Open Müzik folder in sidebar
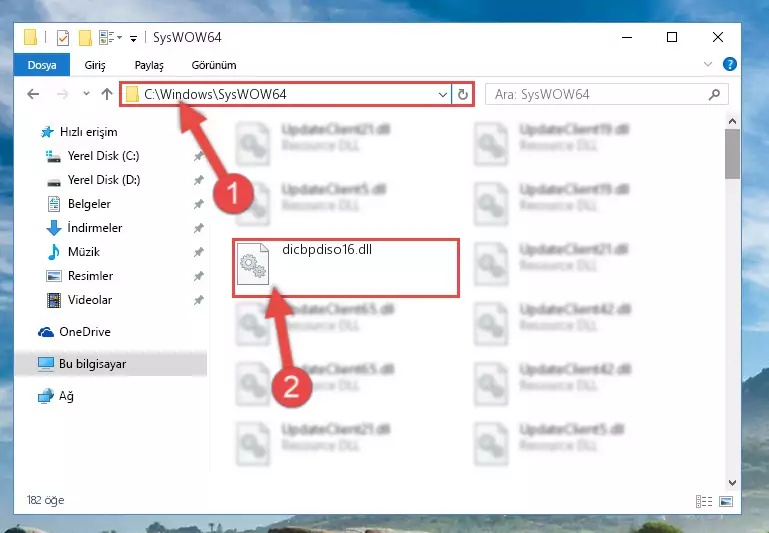The height and width of the screenshot is (533, 769). [83, 252]
